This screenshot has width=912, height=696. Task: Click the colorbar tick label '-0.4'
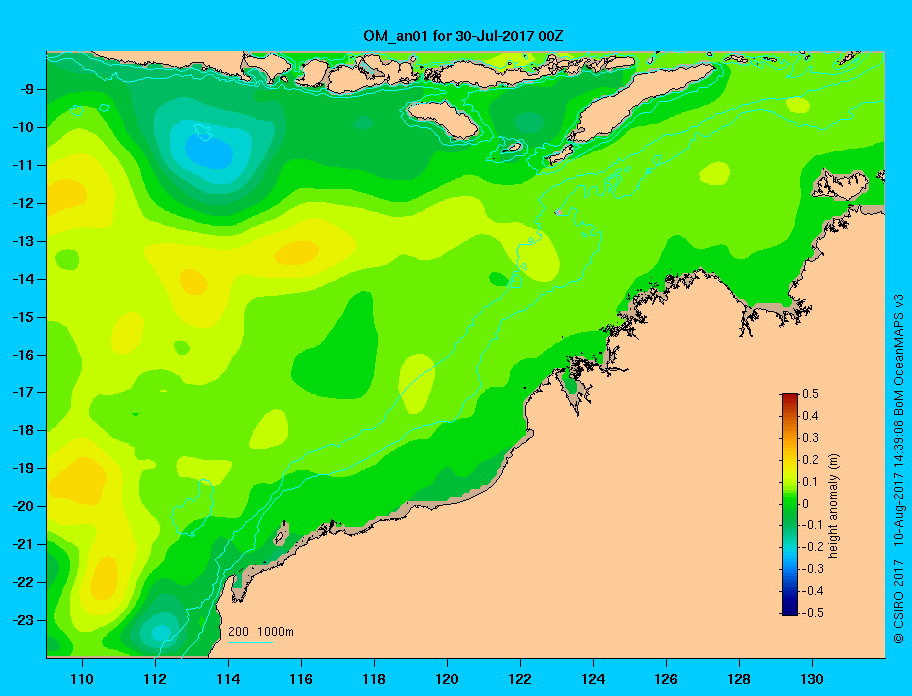[x=813, y=591]
